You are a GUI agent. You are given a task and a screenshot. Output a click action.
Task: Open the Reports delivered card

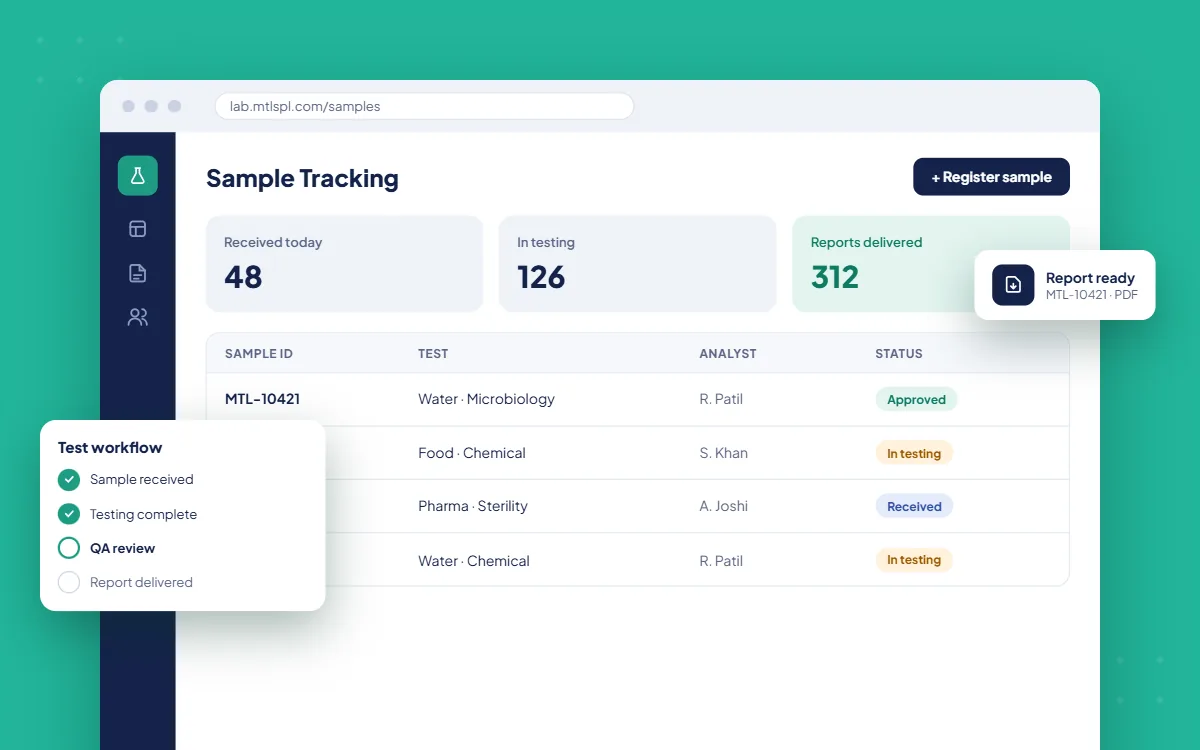click(931, 264)
